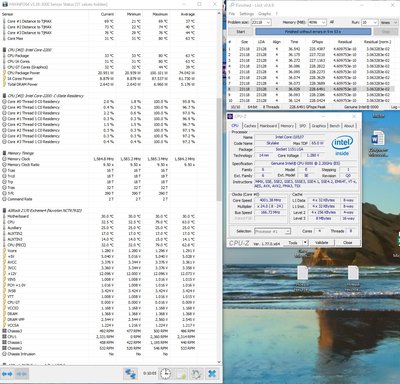Select the left blank file icon on desktop
400x384 pixels.
click(x=302, y=273)
